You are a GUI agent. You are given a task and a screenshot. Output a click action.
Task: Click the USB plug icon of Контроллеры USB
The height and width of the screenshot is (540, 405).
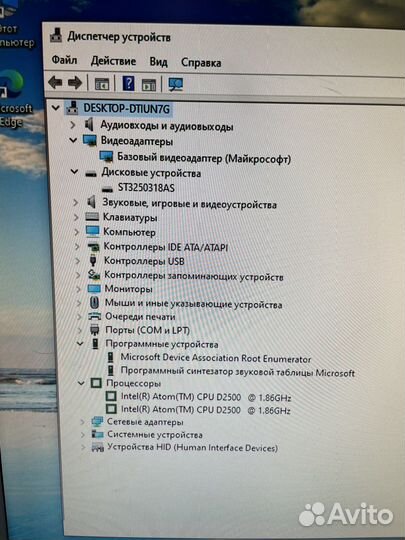[93, 260]
